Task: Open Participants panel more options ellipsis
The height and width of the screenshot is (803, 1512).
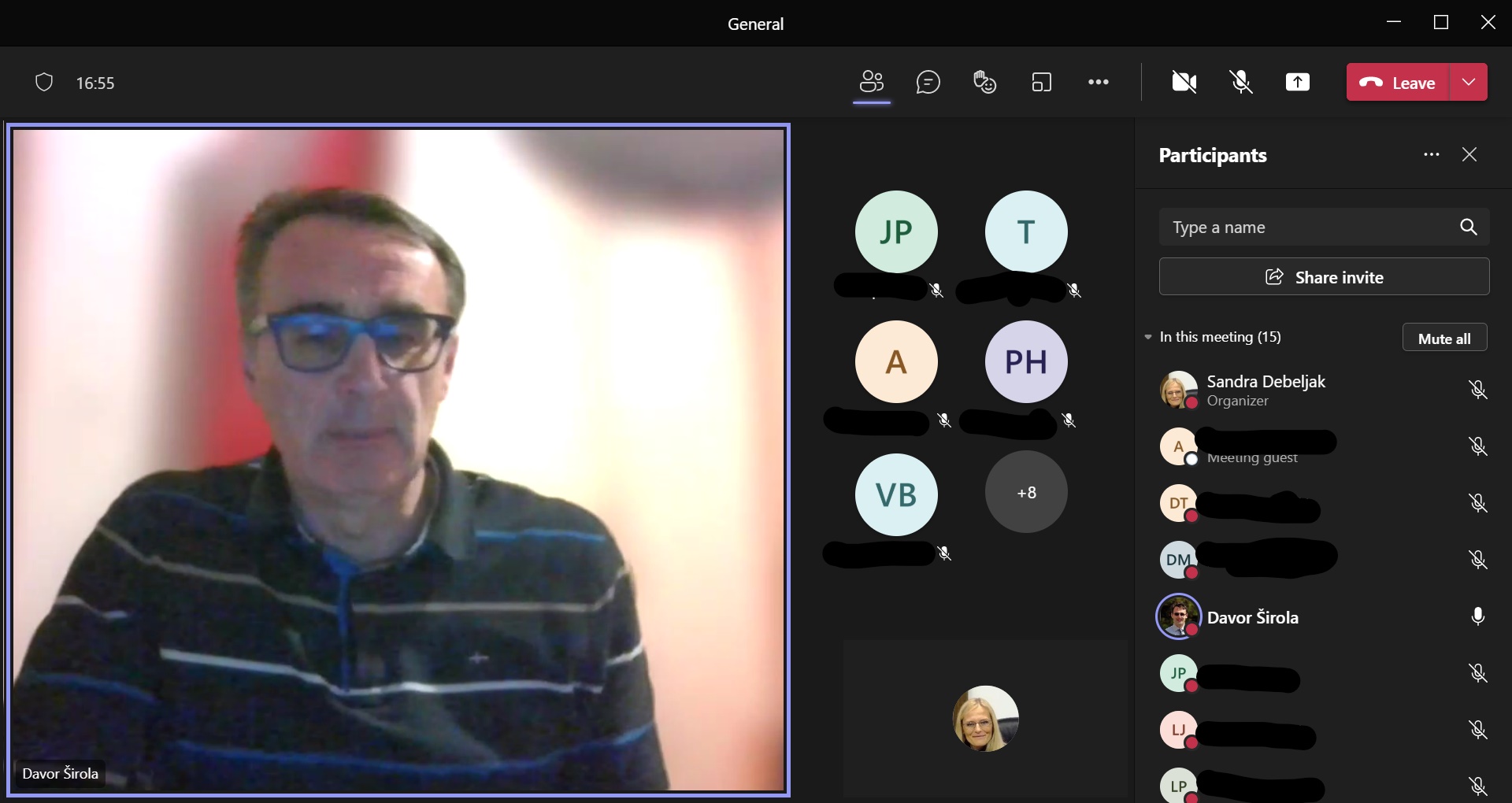Action: pyautogui.click(x=1431, y=155)
